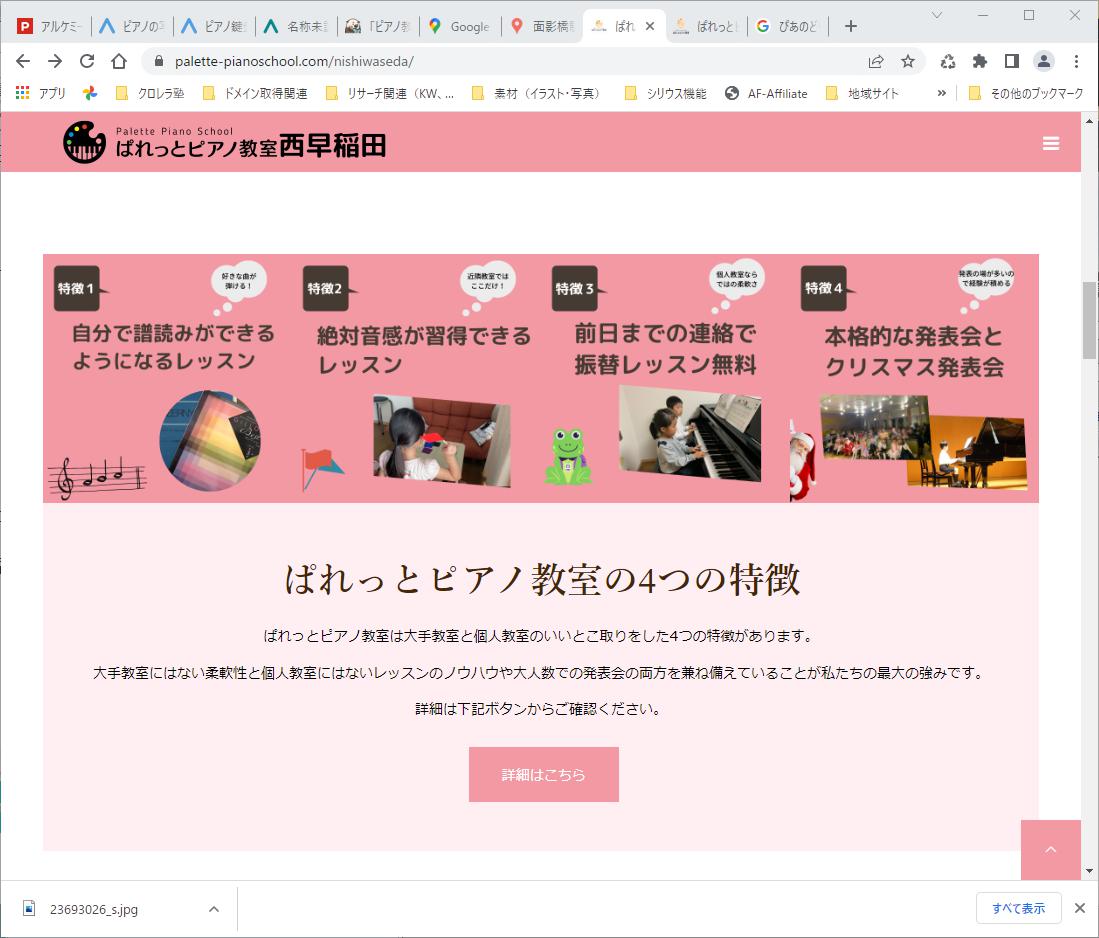1099x938 pixels.
Task: Bookmark this page with the star icon
Action: click(x=908, y=61)
